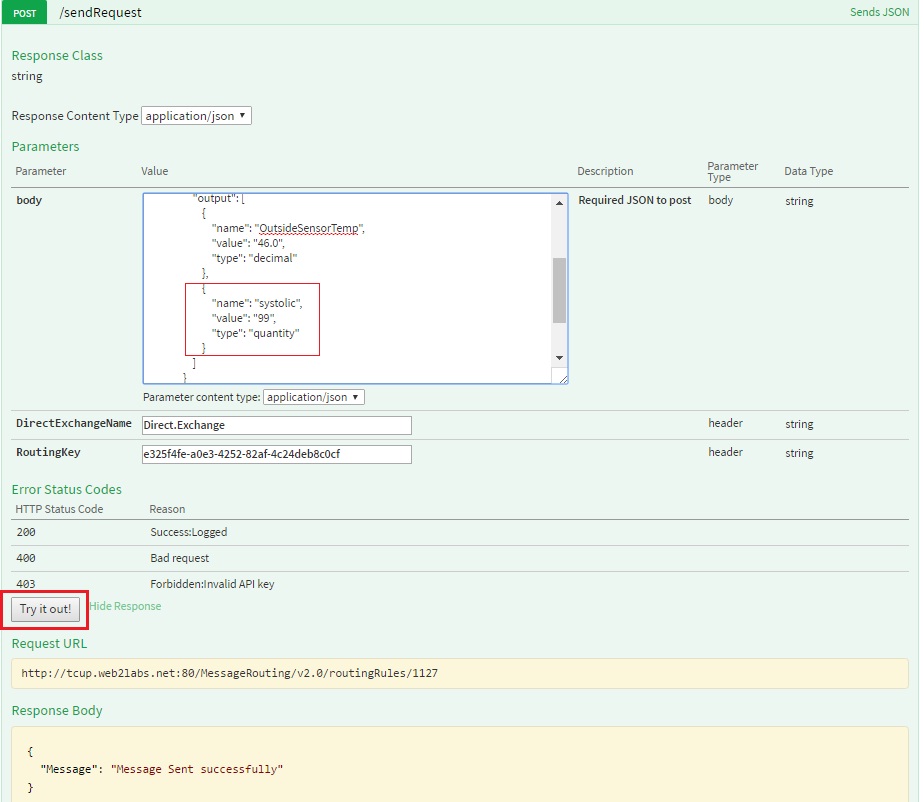
Task: Open the /sendRequest endpoint path
Action: 100,12
